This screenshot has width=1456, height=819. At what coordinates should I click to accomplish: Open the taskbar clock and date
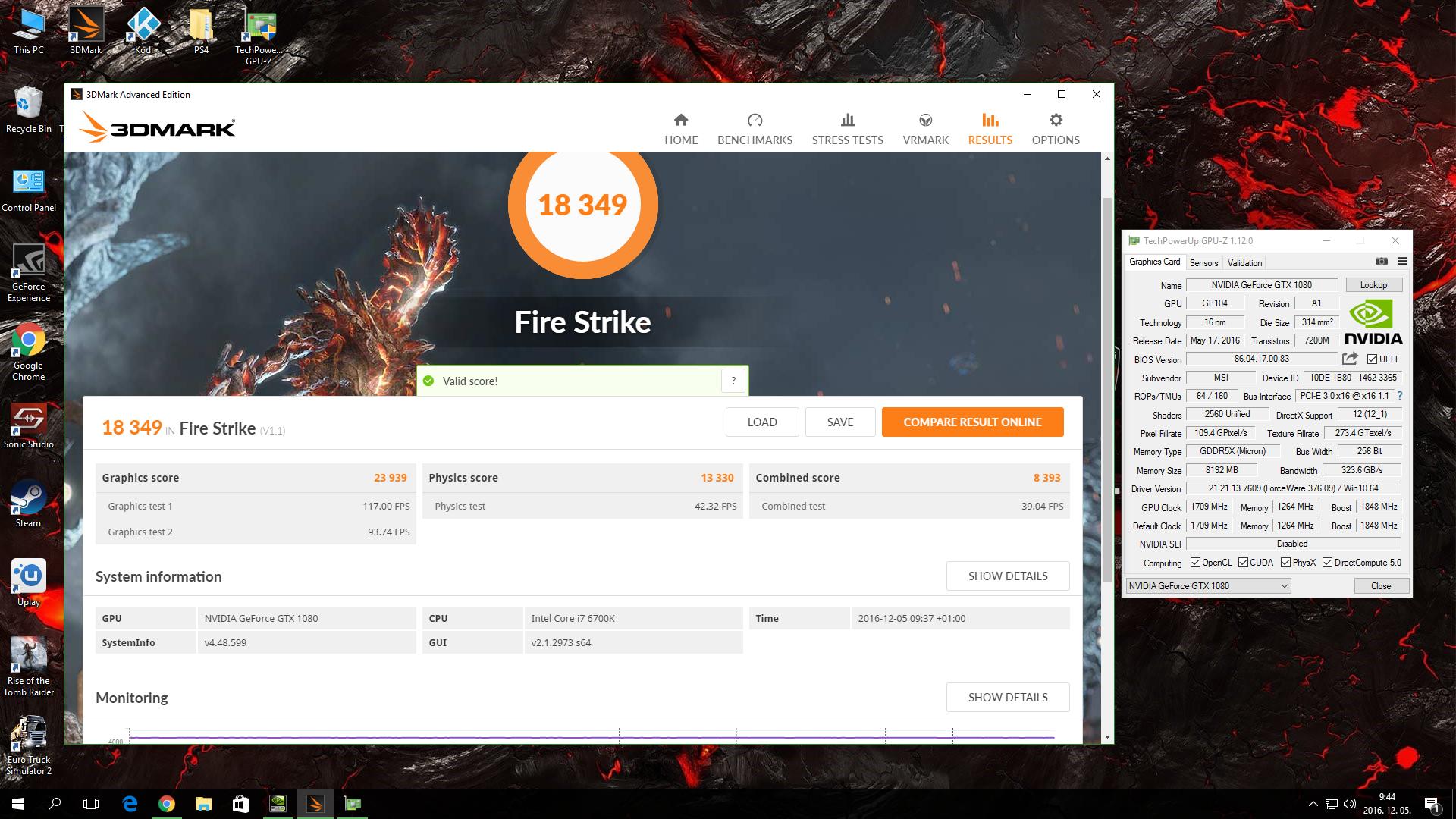tap(1387, 804)
